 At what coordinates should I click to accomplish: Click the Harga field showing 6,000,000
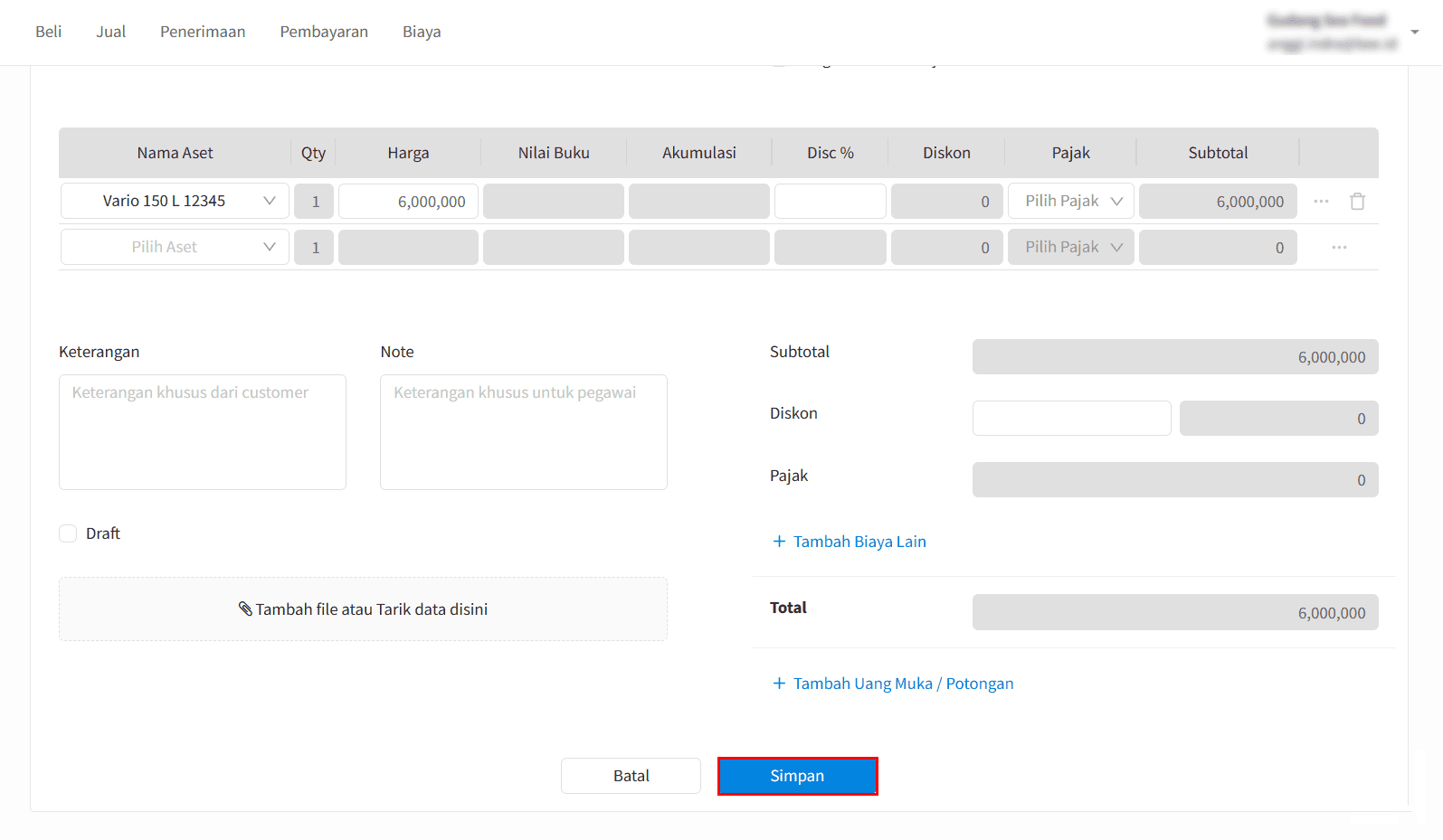(408, 201)
